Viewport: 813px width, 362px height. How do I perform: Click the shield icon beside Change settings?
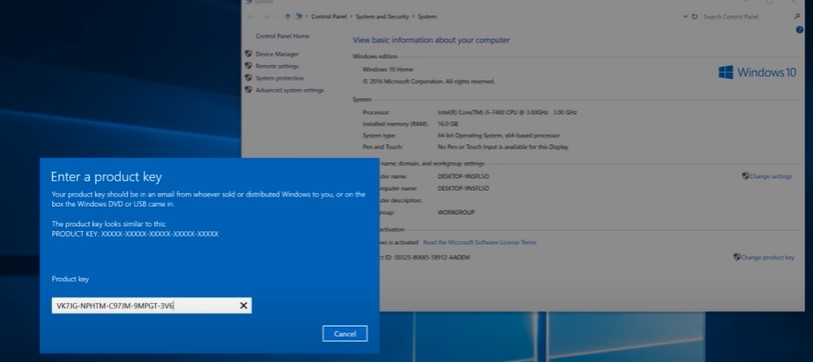[746, 176]
